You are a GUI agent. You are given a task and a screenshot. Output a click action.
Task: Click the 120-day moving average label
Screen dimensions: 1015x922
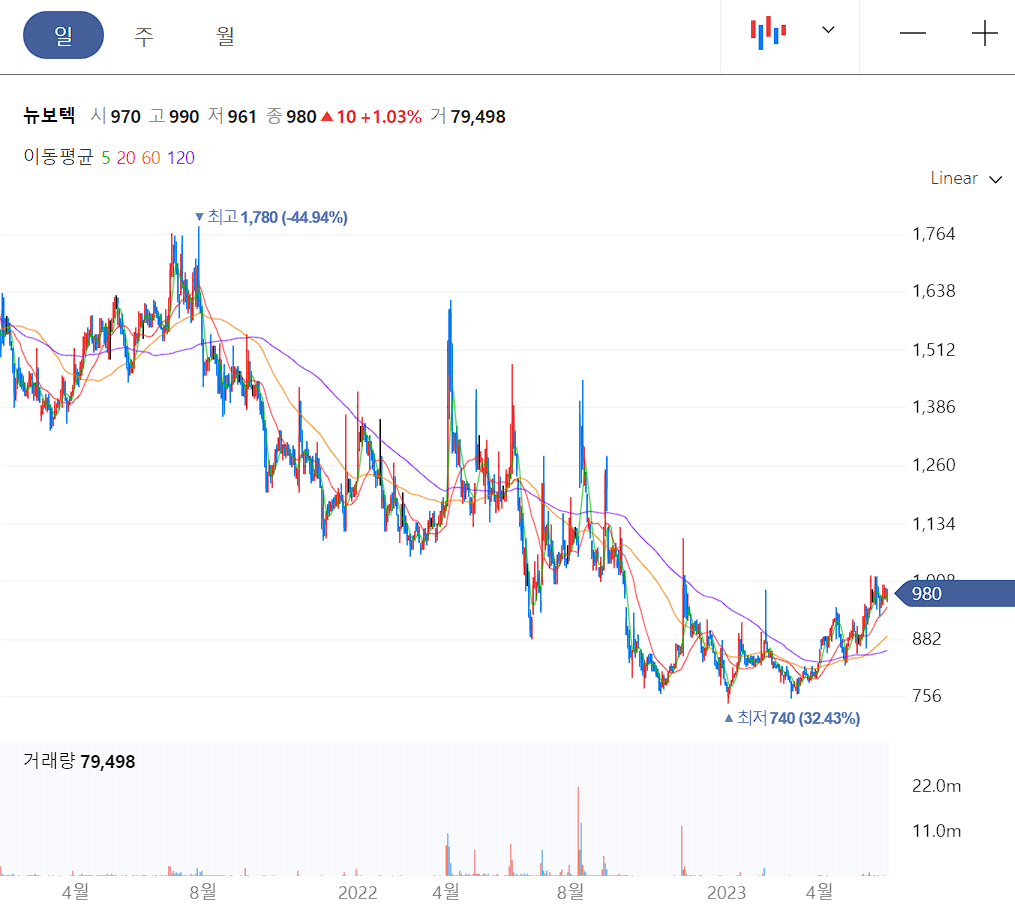[x=181, y=158]
